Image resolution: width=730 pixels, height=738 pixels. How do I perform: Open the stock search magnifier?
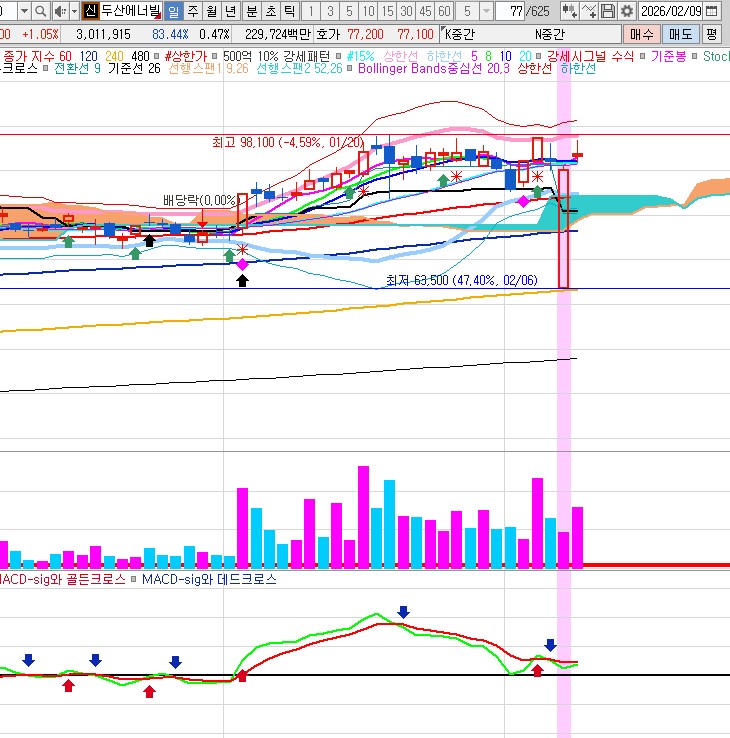tap(41, 11)
